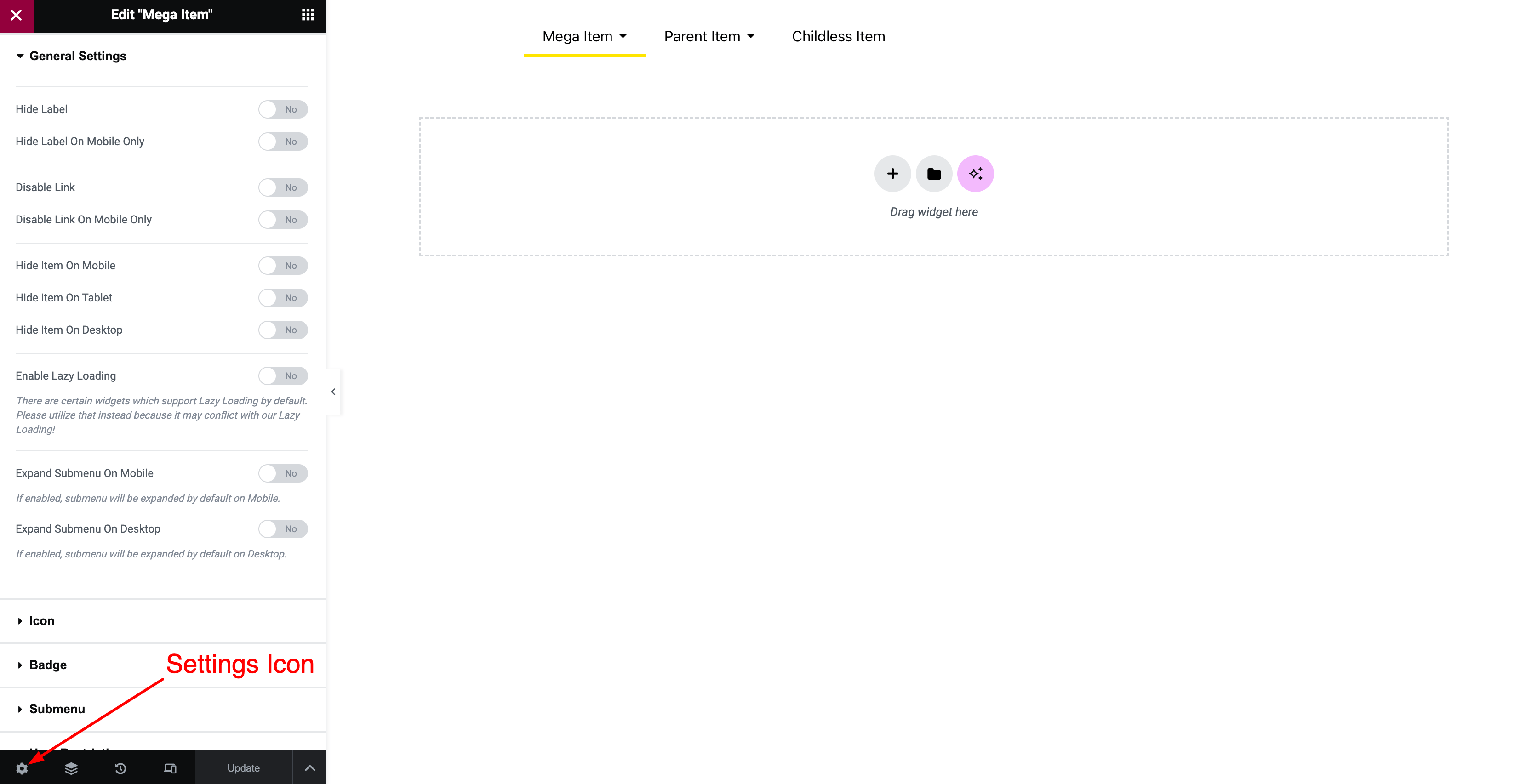Enable the Disable Link toggle

coord(283,187)
